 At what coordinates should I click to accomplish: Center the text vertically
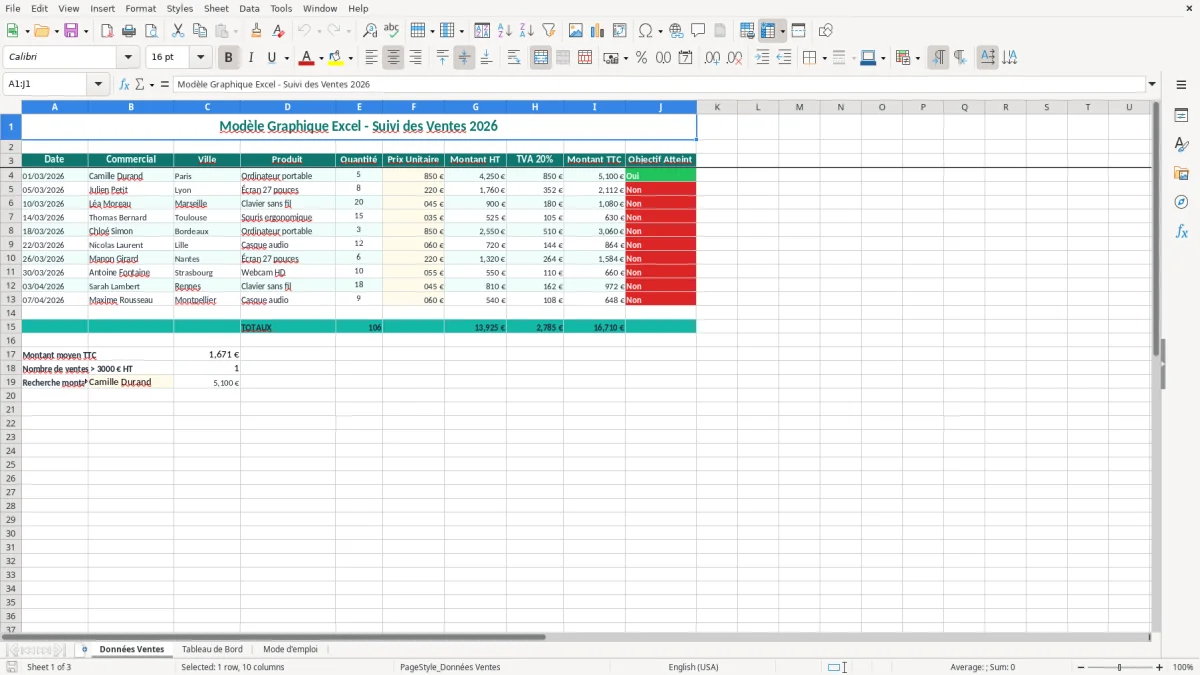(x=464, y=58)
